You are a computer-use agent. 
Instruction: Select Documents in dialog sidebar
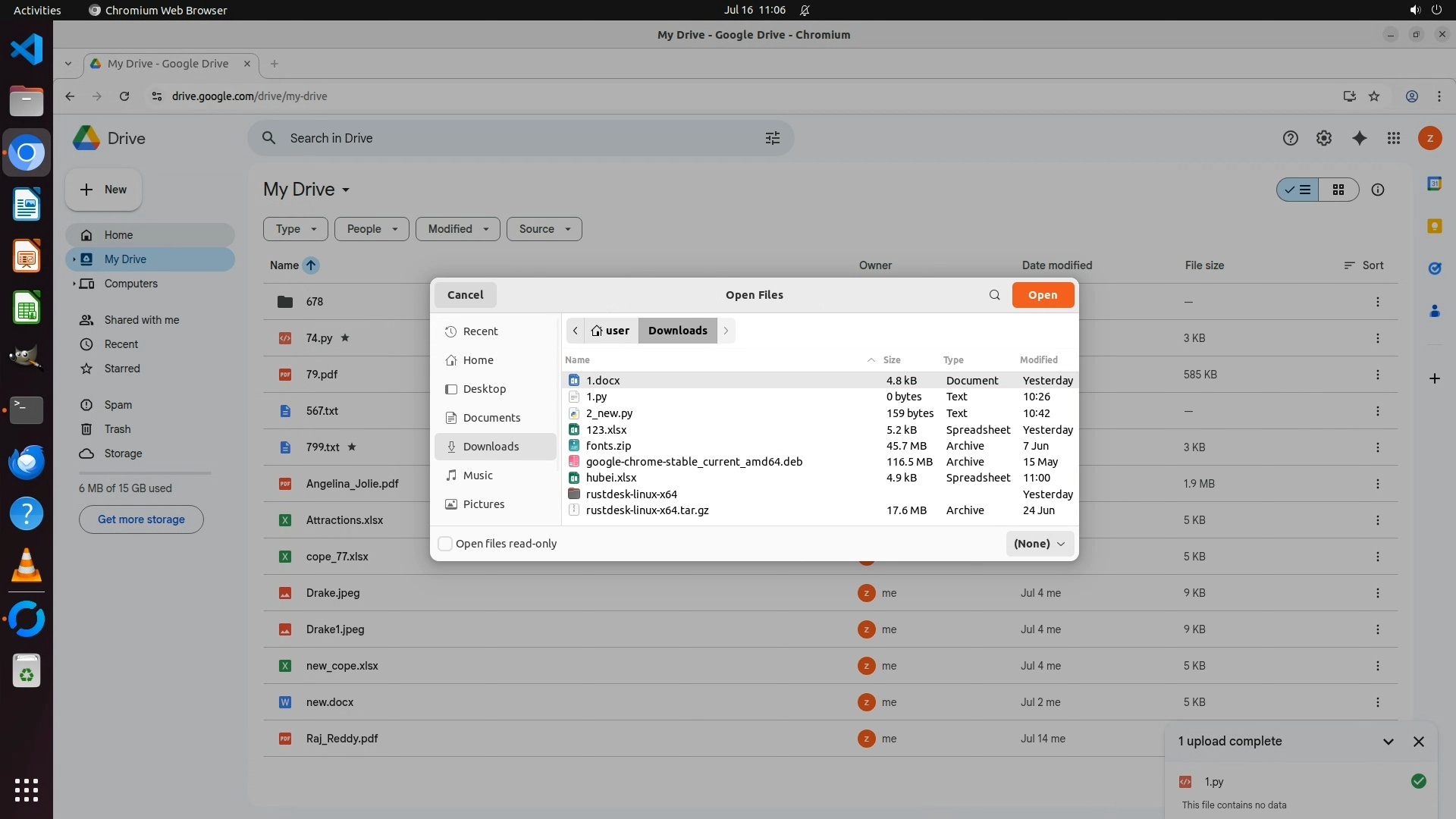coord(491,418)
